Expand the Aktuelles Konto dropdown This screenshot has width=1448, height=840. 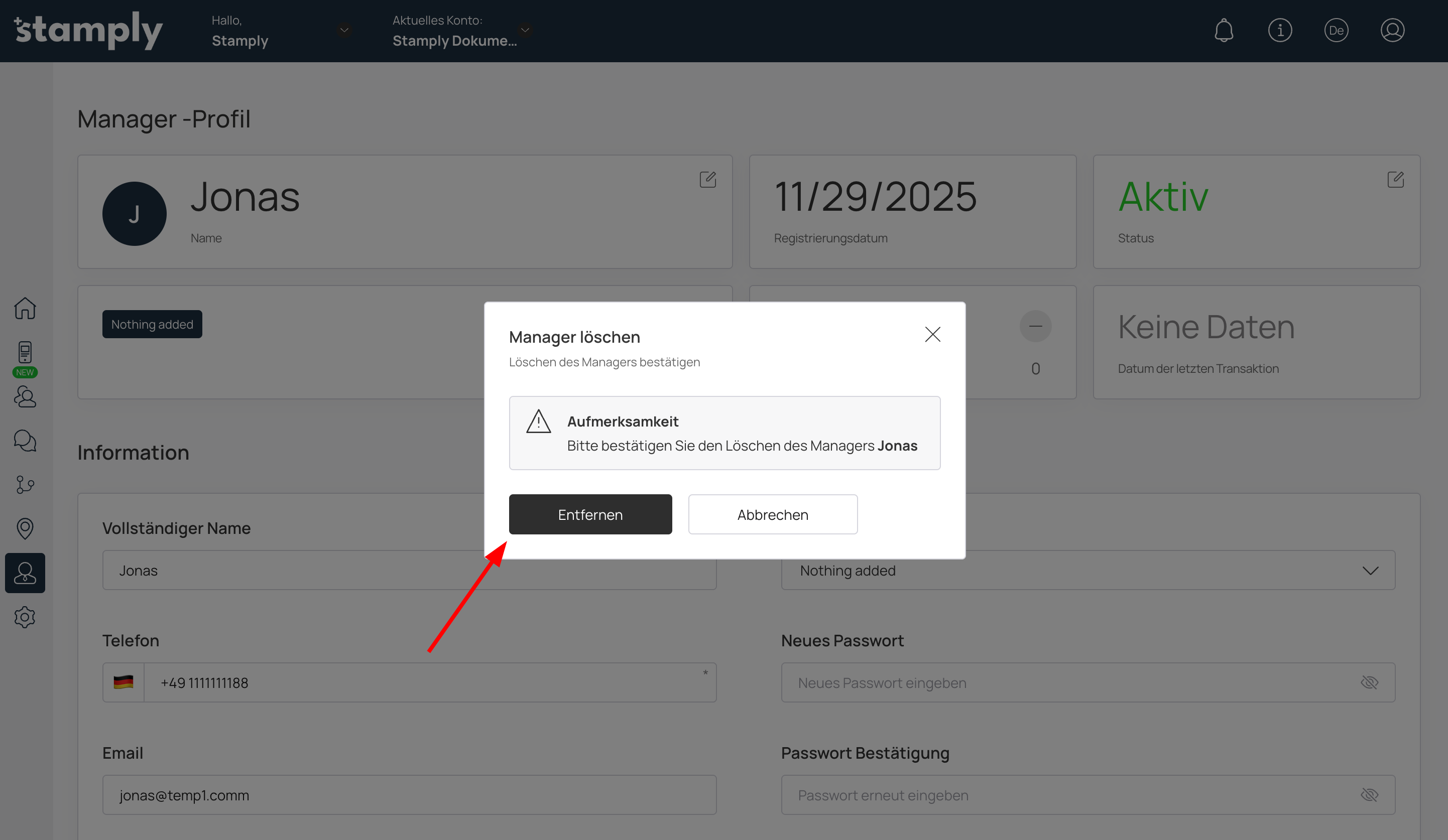(525, 31)
